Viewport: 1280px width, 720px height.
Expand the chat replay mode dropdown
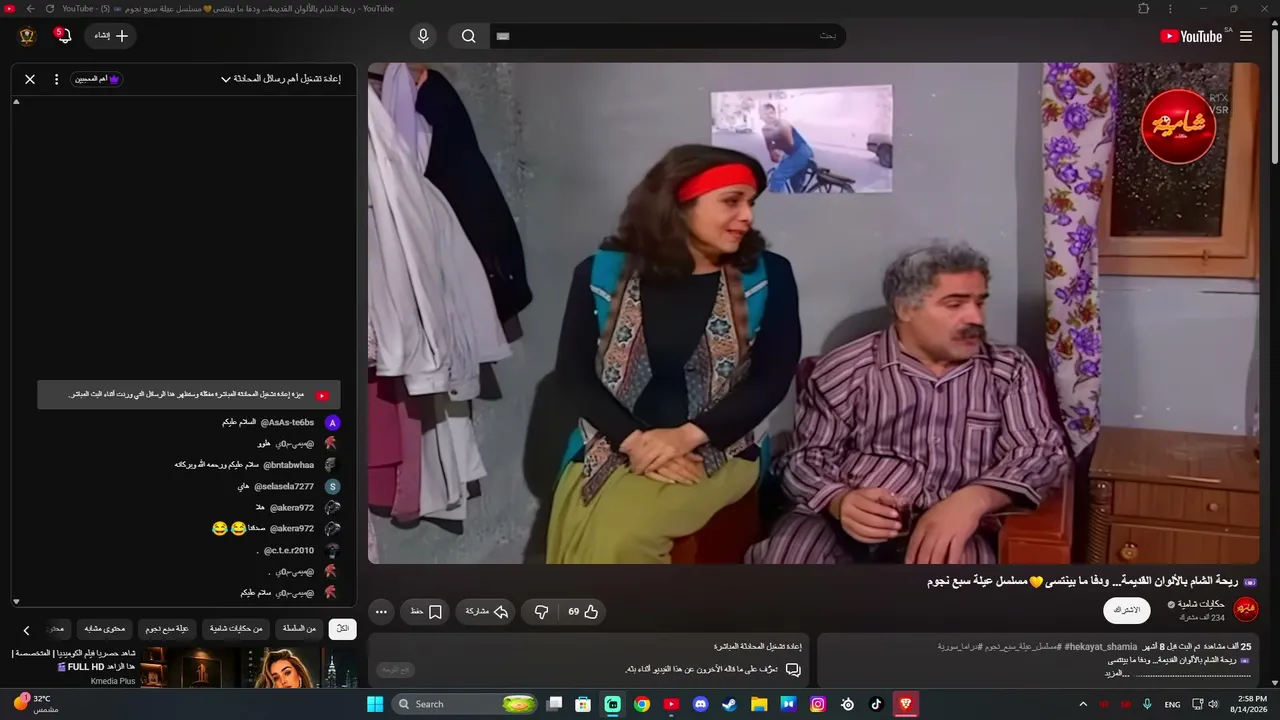coord(281,79)
